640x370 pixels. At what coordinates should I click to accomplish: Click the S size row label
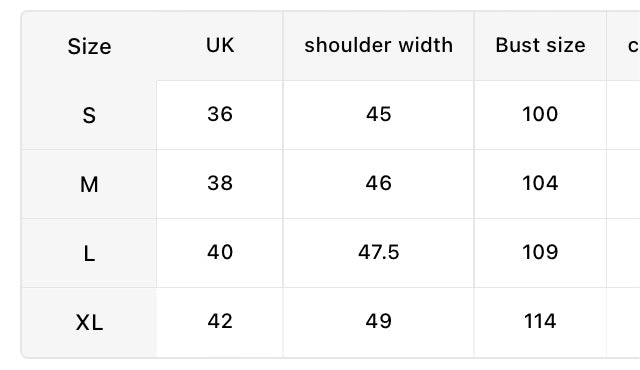coord(89,115)
